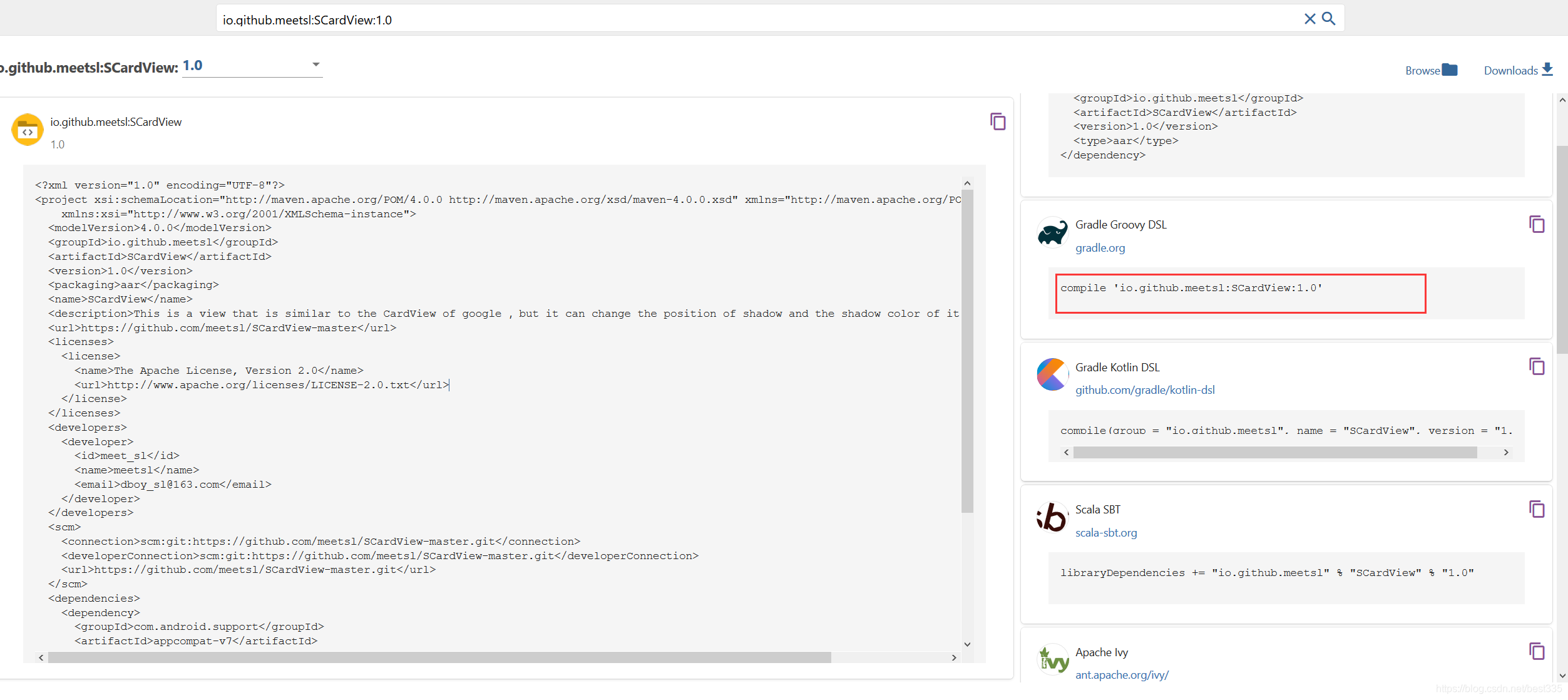Open the github.com/gradle/kotlin-dsl link
Image resolution: width=1568 pixels, height=700 pixels.
1145,390
